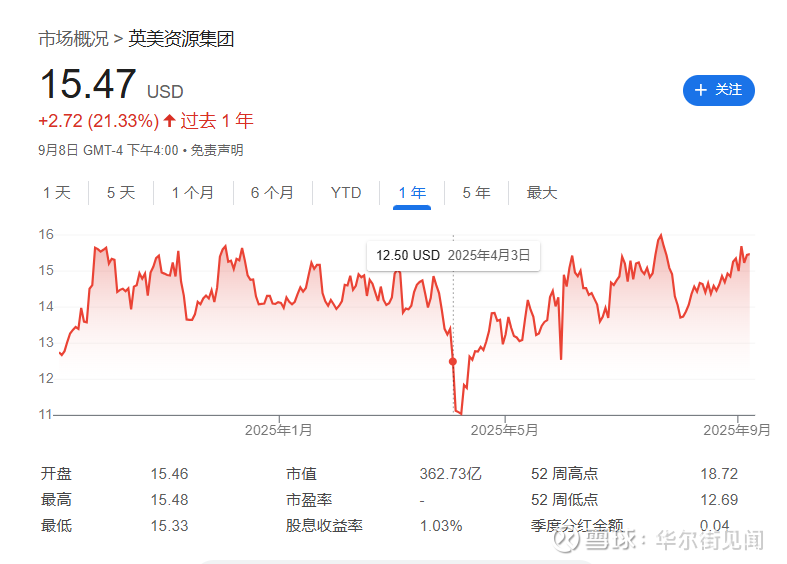Screen dimensions: 787x564
Task: Click the red data point on the chart
Action: click(x=453, y=361)
